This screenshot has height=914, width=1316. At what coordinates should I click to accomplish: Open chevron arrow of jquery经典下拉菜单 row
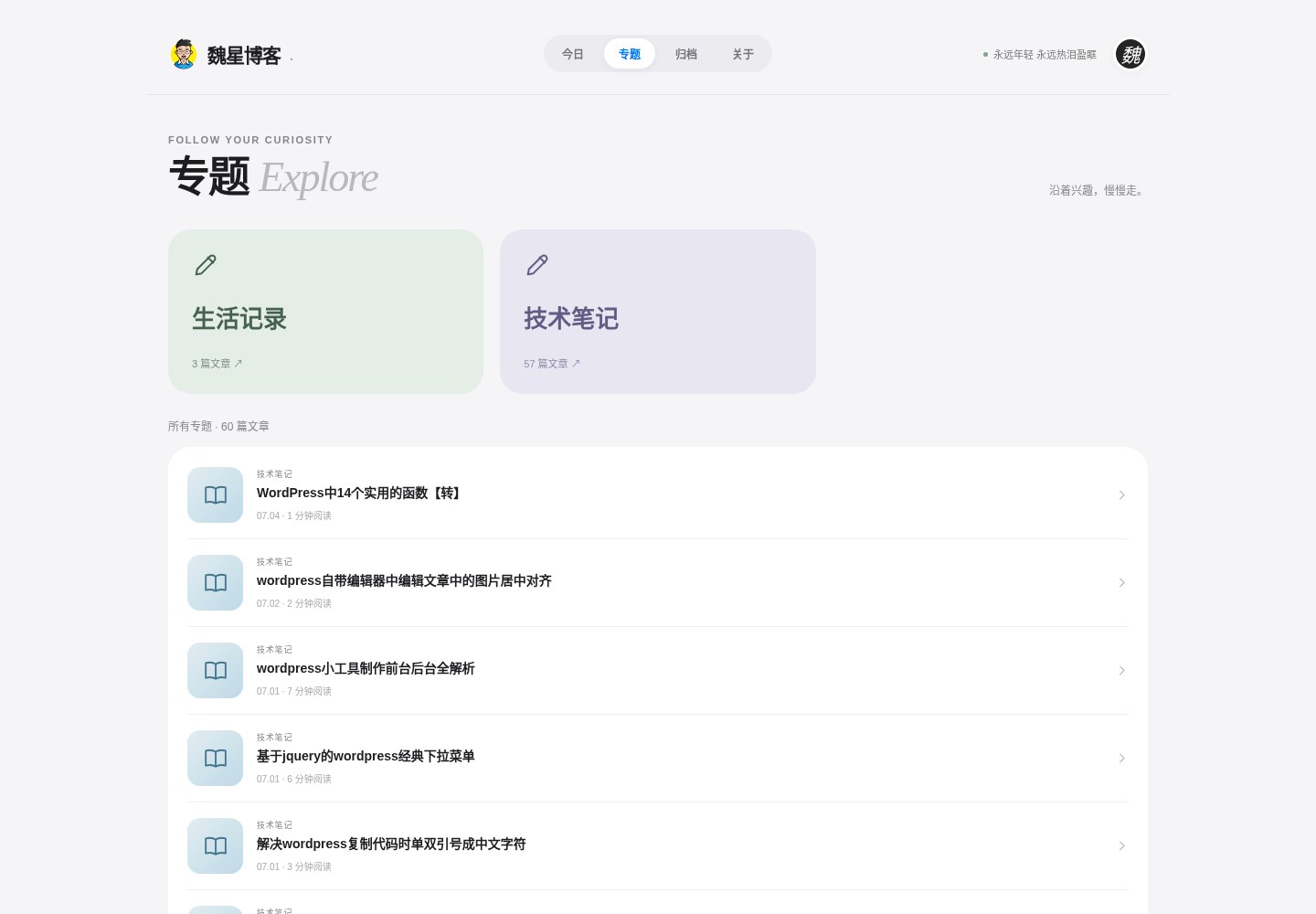pos(1121,759)
